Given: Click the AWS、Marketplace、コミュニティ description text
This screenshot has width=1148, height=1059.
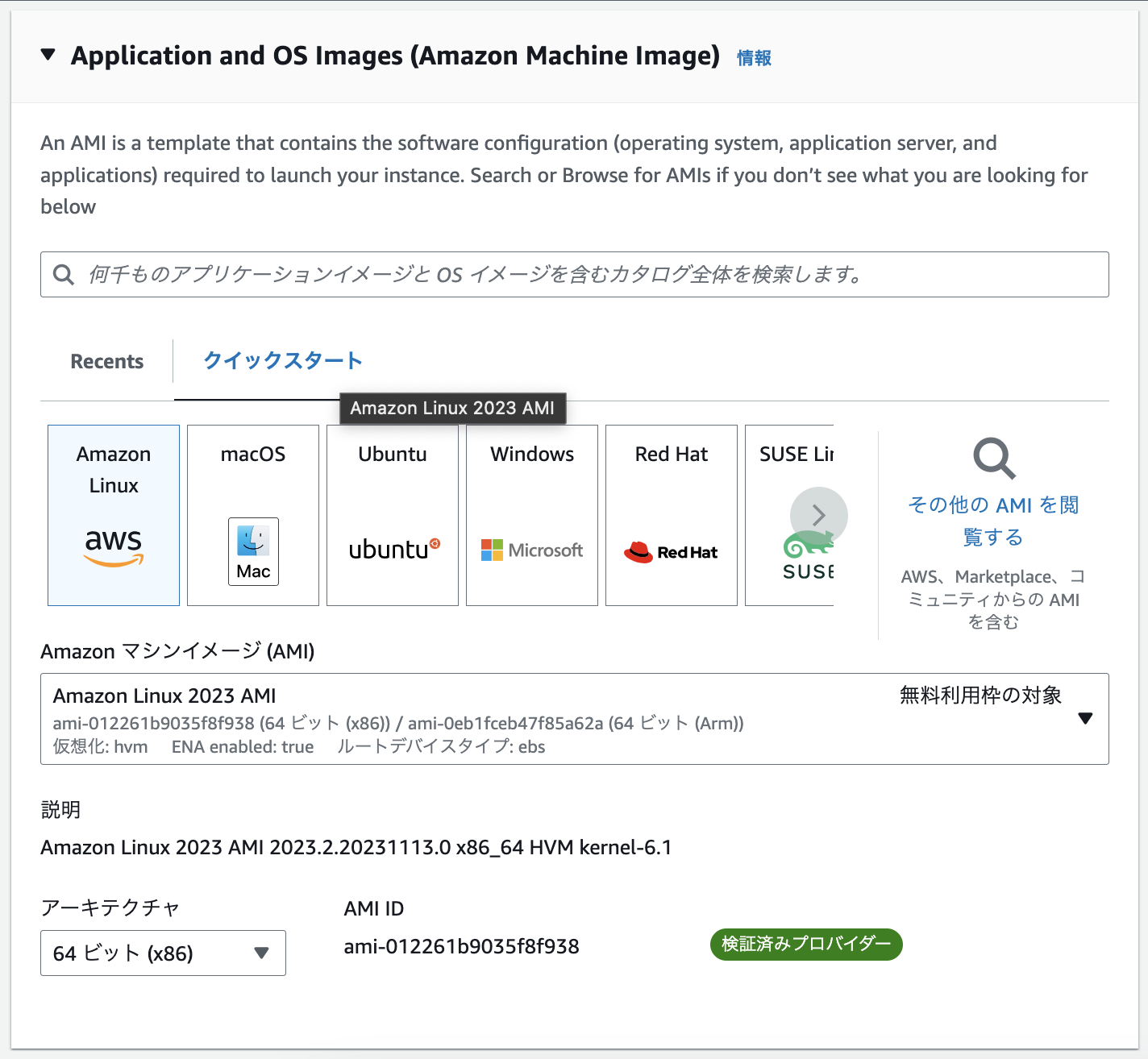Looking at the screenshot, I should click(x=993, y=599).
